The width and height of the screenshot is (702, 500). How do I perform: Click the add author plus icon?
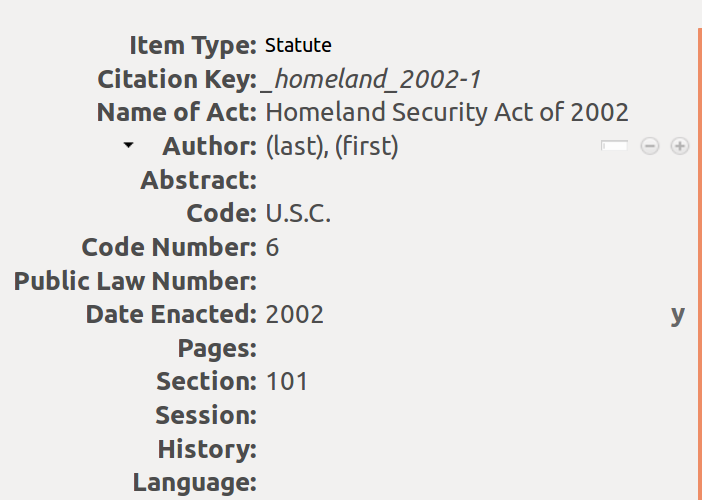coord(680,147)
